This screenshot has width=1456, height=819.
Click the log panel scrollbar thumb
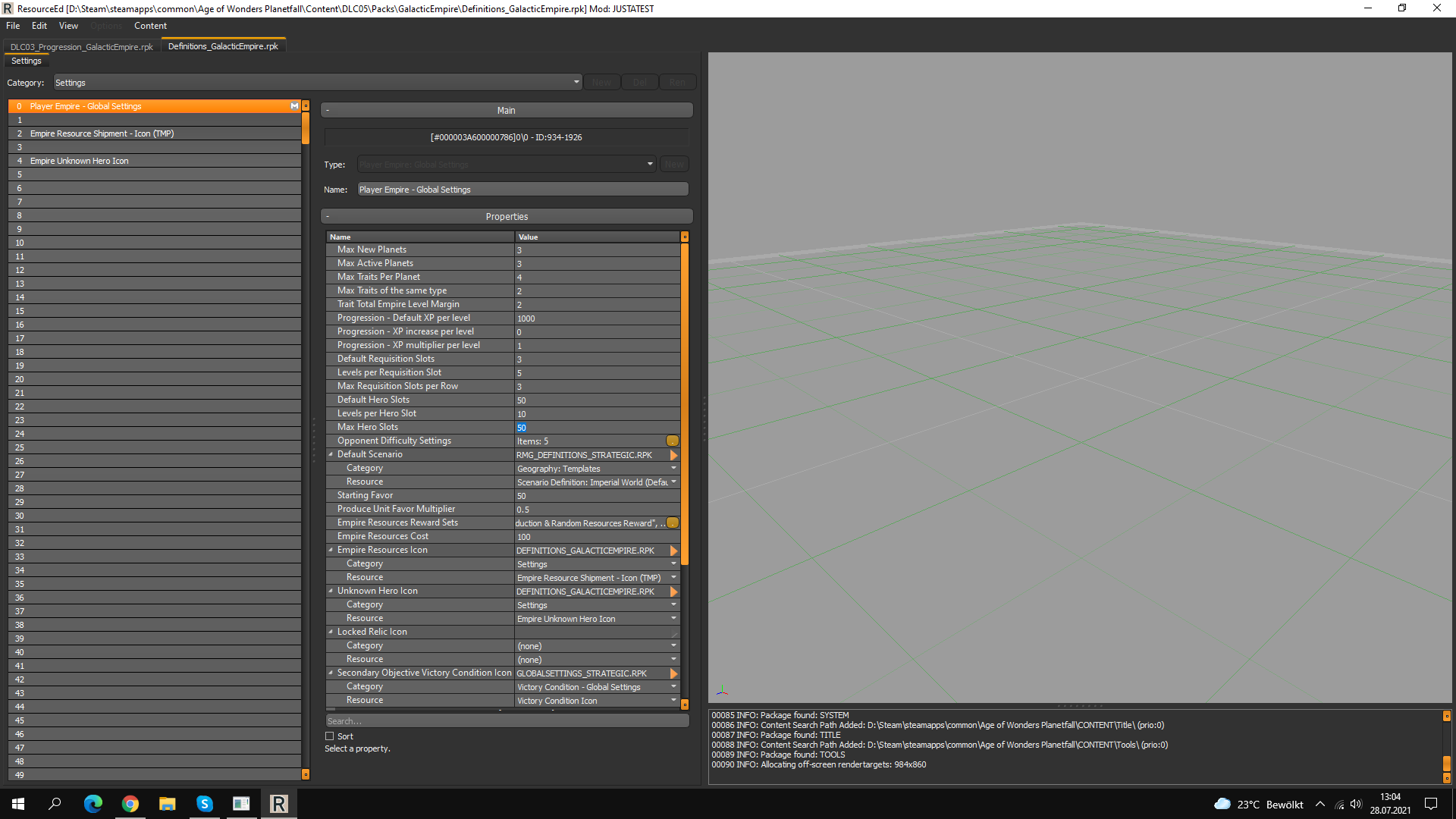point(1447,764)
